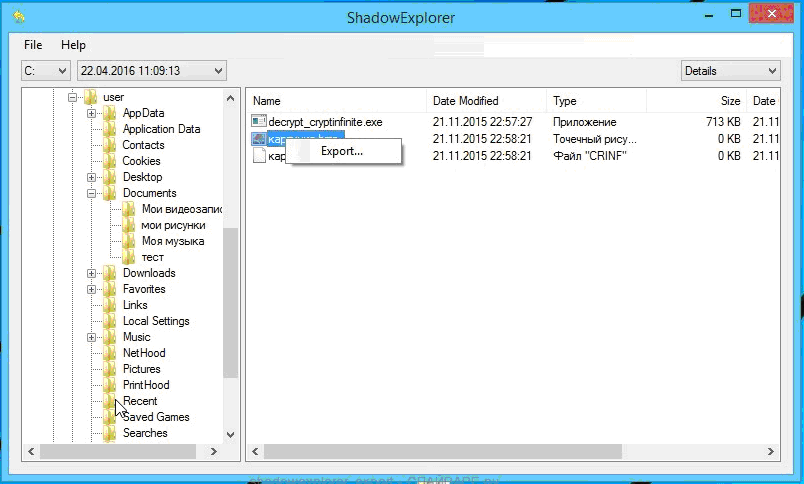Click the AppData folder icon

tap(109, 113)
